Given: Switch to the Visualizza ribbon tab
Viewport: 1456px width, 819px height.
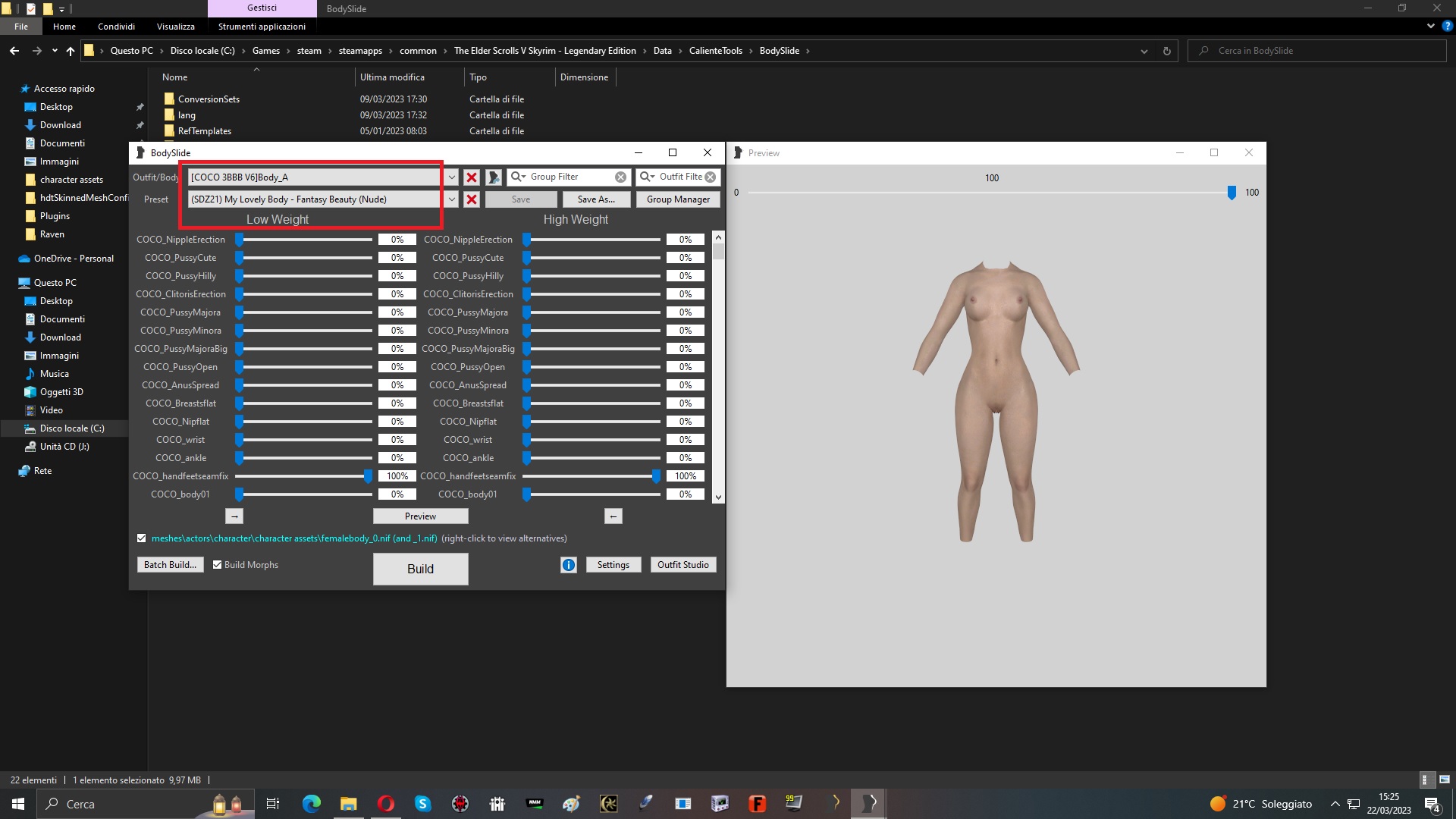Looking at the screenshot, I should (x=176, y=27).
